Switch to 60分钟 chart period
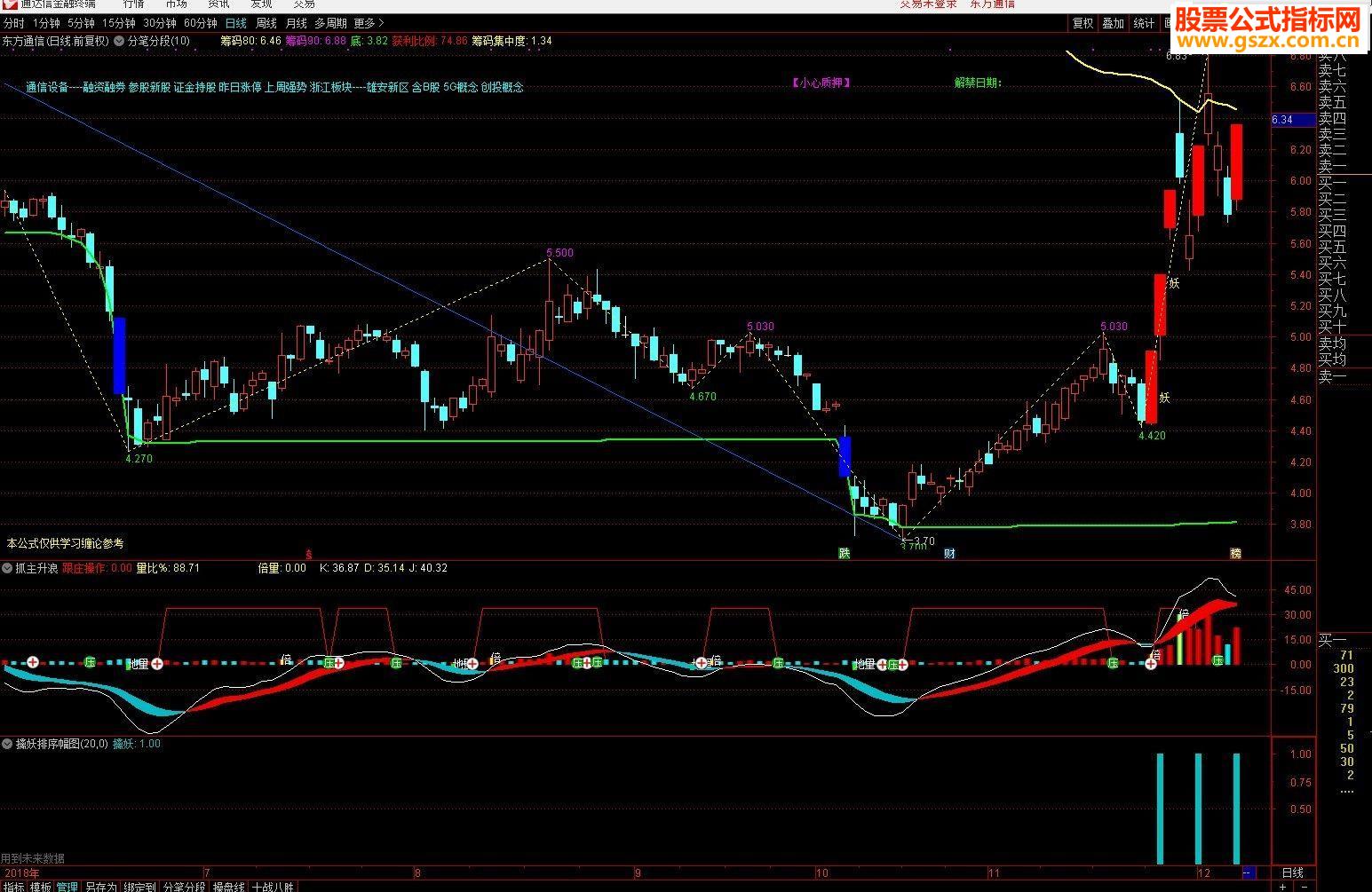Image resolution: width=1372 pixels, height=892 pixels. click(x=200, y=23)
